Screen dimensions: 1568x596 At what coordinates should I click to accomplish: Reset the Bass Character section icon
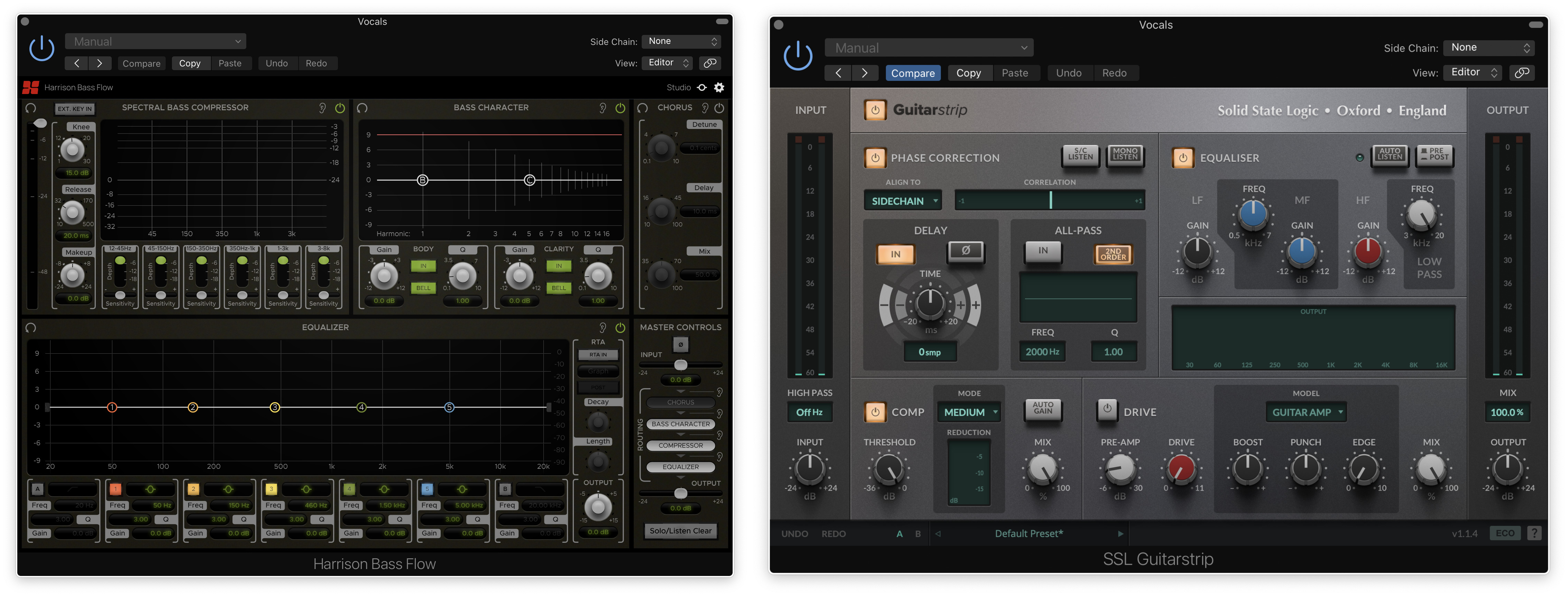point(362,108)
